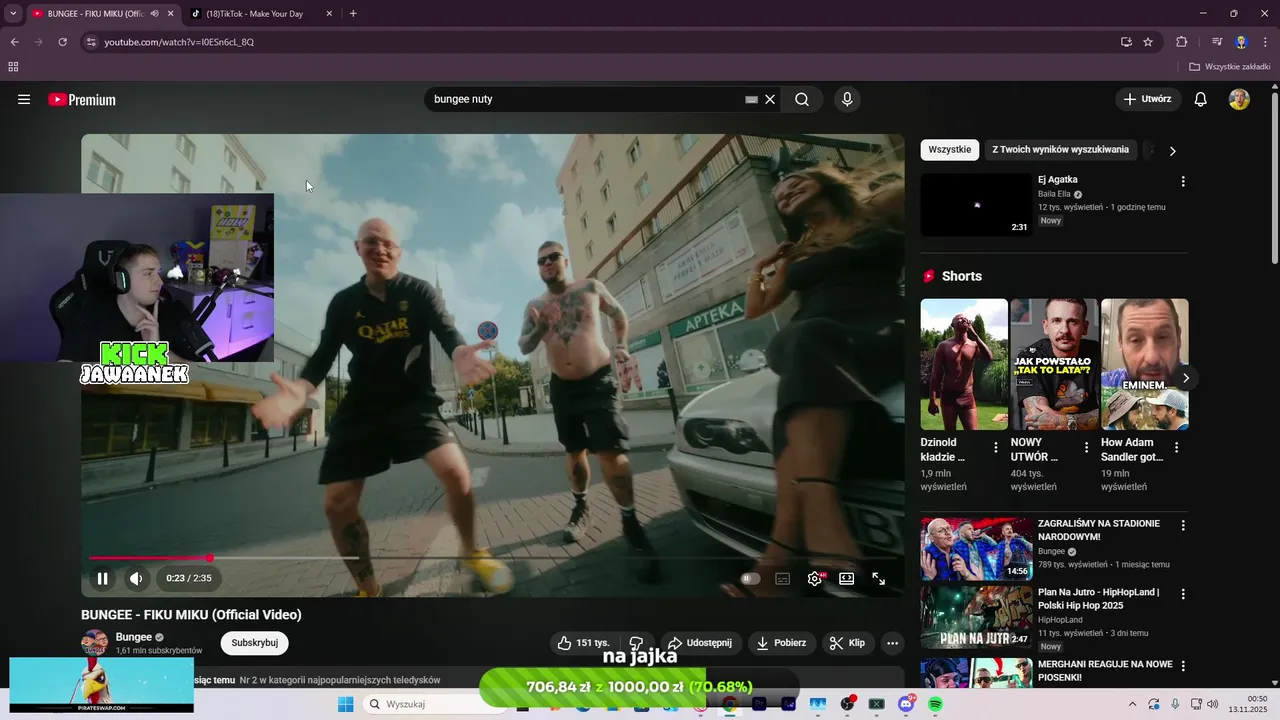Open the browser extensions puzzle icon
This screenshot has height=720, width=1280.
point(1182,42)
